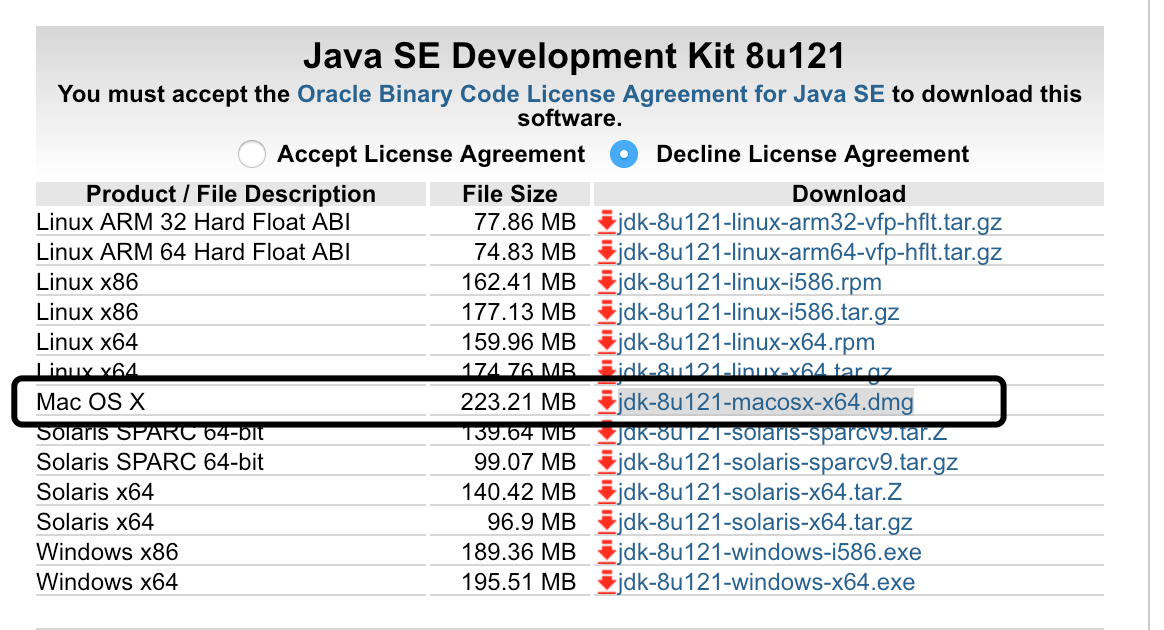
Task: Click the Product / File Description column header
Action: (231, 193)
